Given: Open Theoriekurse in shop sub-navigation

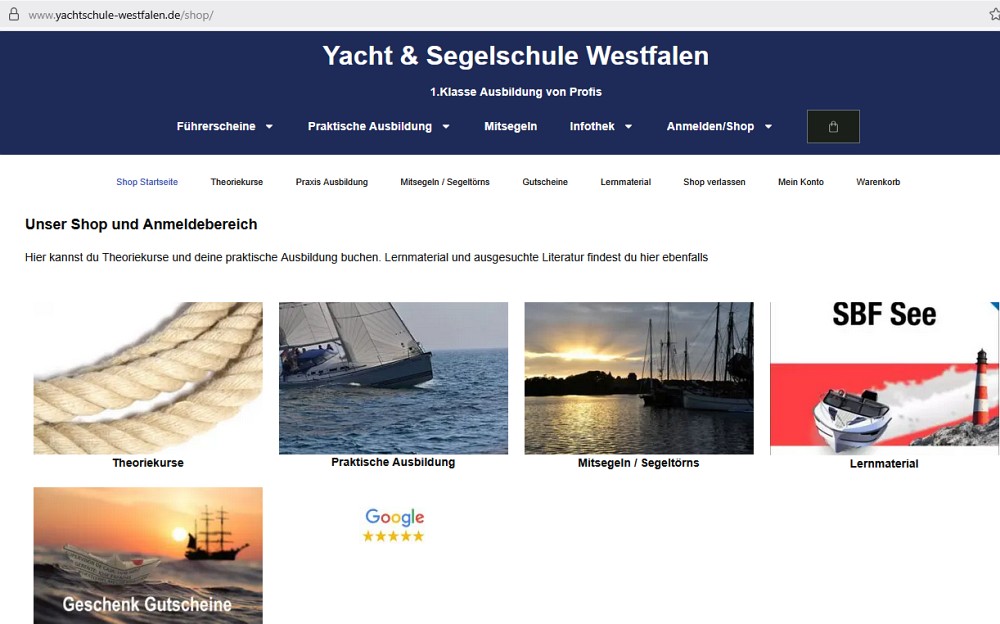Looking at the screenshot, I should pyautogui.click(x=237, y=182).
